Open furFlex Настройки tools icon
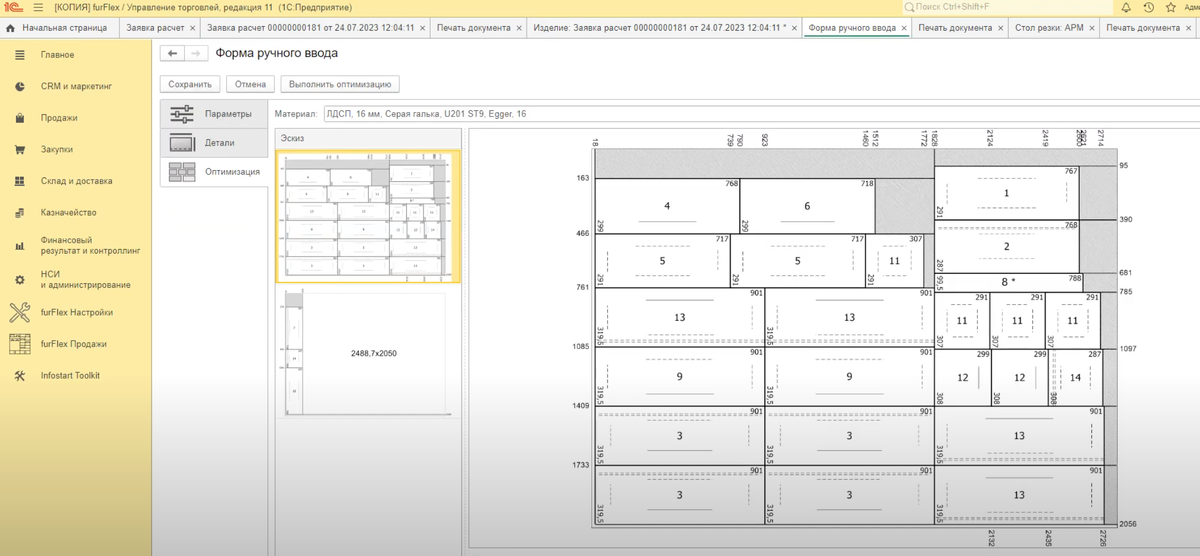1200x556 pixels. pos(20,312)
